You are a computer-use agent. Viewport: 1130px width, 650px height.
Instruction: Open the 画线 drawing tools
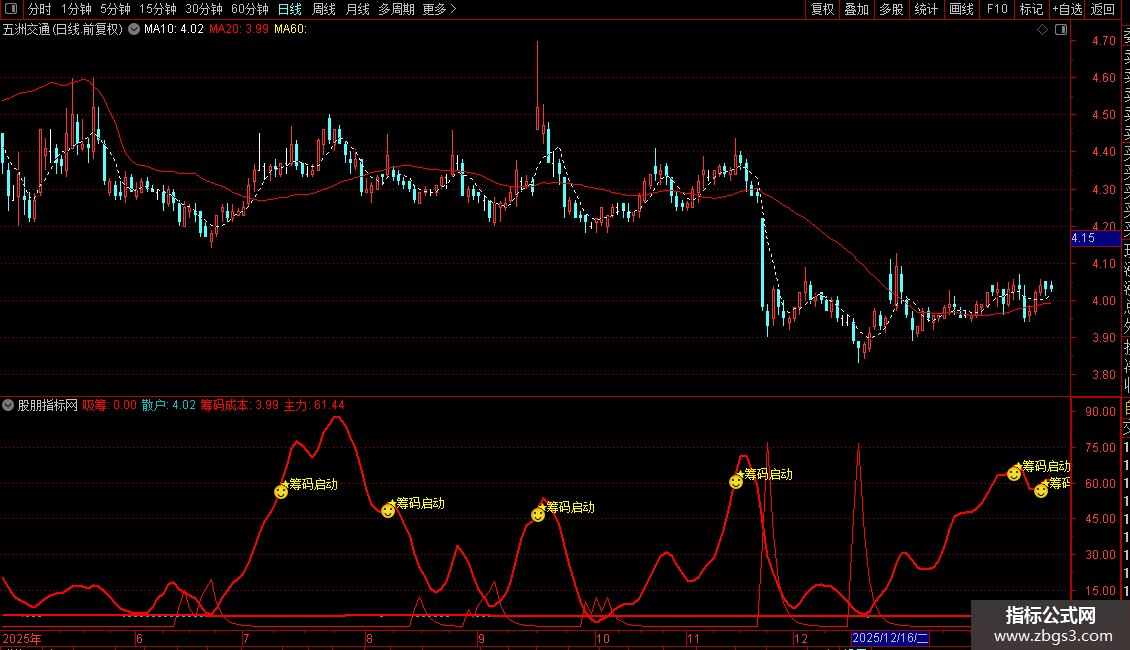click(961, 9)
